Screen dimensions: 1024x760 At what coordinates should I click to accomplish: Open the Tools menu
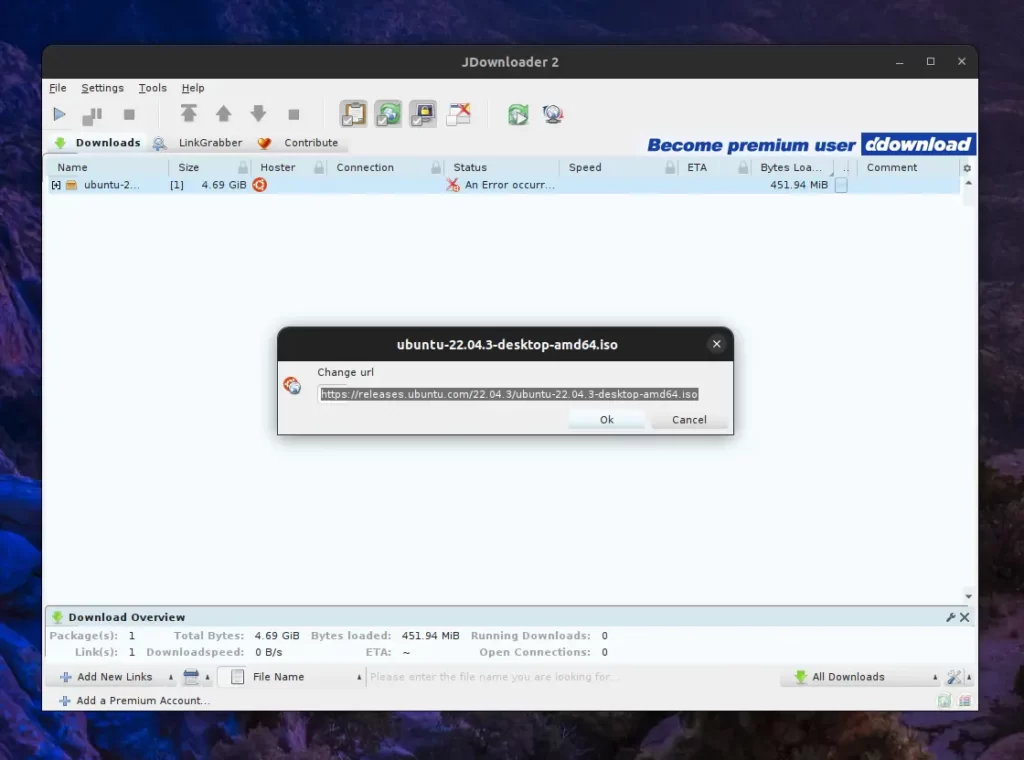click(152, 87)
